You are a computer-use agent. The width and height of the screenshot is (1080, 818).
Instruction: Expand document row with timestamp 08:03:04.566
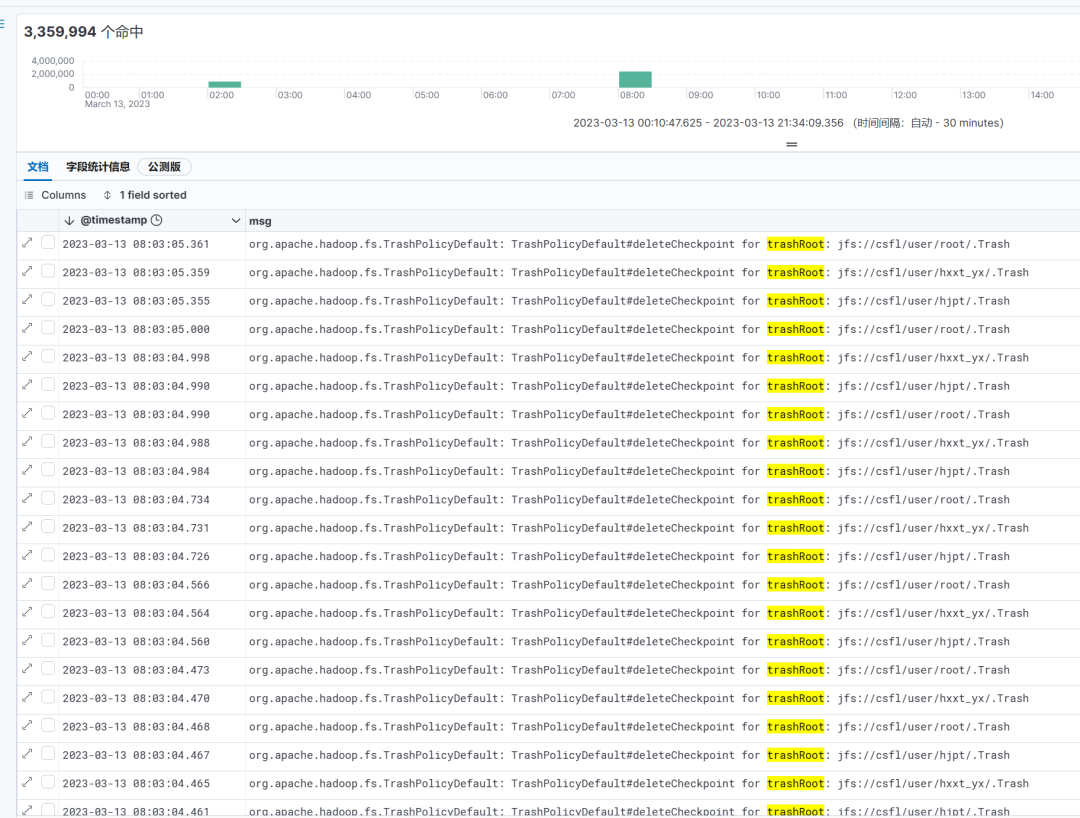(27, 583)
